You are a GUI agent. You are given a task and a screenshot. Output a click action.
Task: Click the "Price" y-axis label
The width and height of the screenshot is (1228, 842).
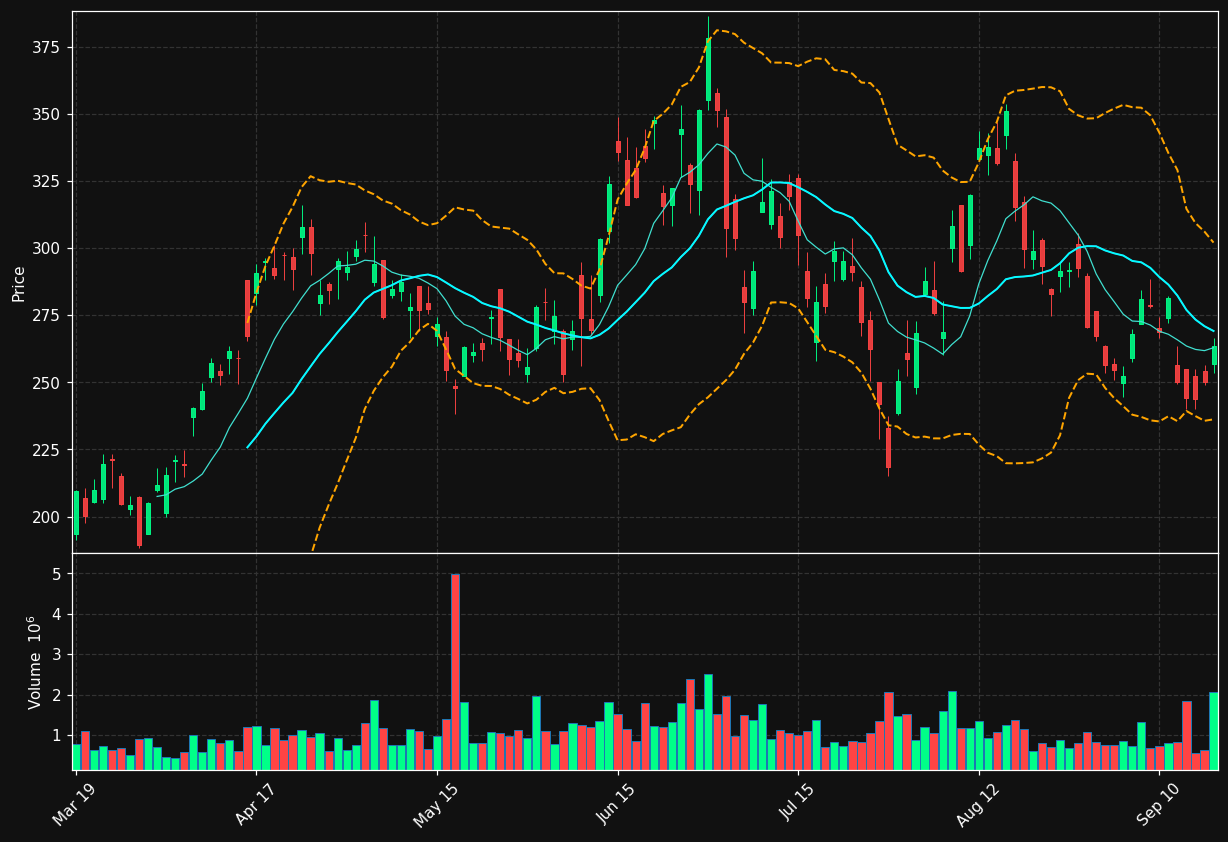coord(19,283)
